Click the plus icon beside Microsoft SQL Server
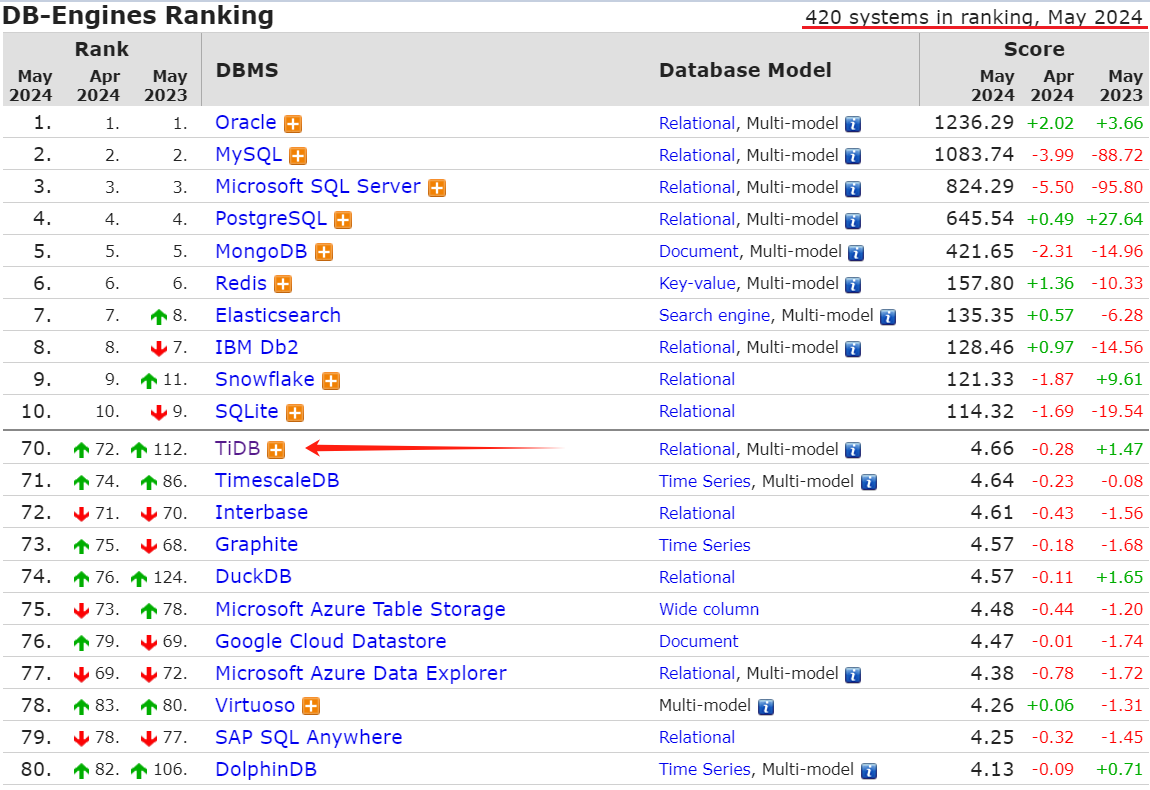1150x790 pixels. [437, 189]
